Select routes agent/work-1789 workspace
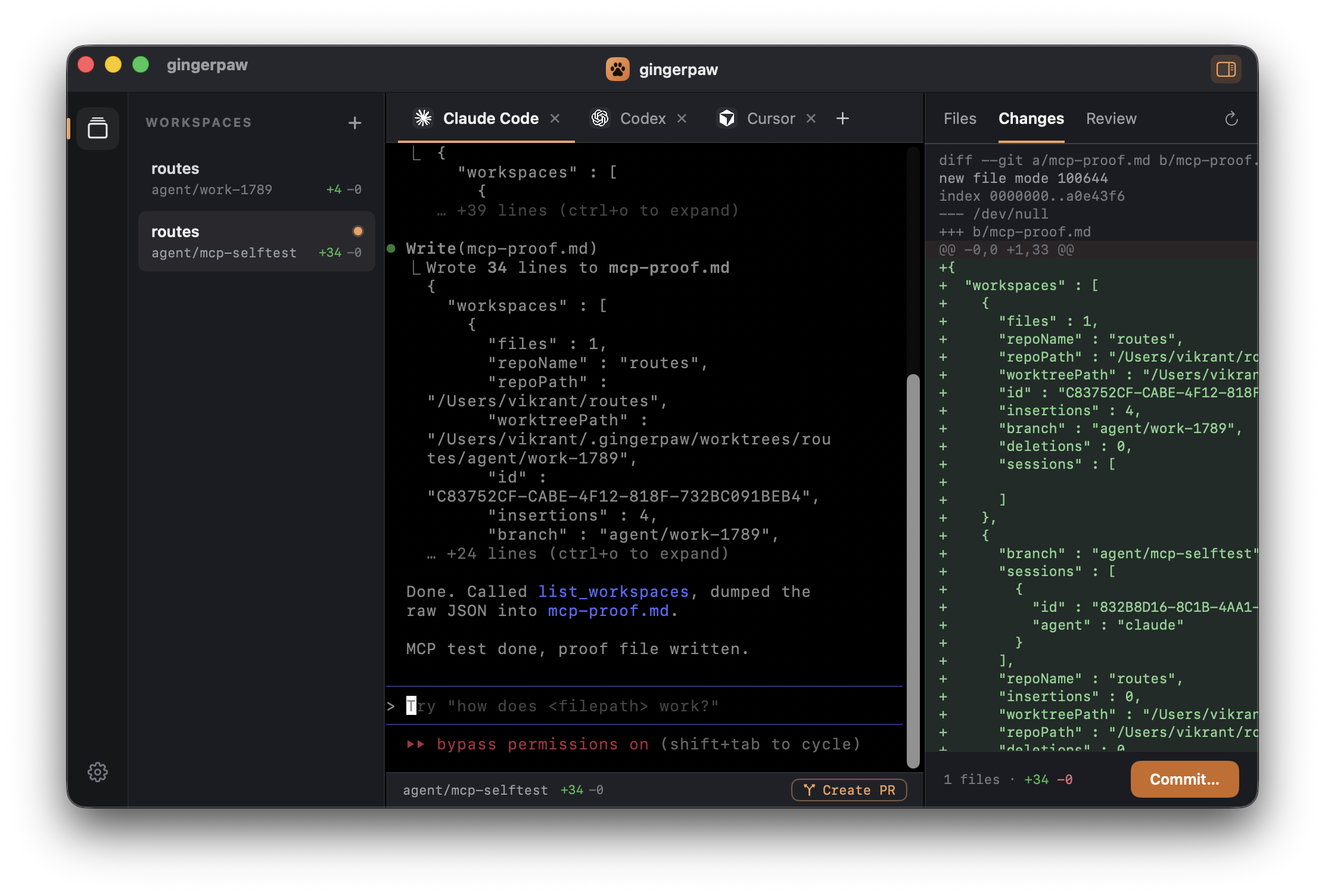The width and height of the screenshot is (1325, 896). 256,178
